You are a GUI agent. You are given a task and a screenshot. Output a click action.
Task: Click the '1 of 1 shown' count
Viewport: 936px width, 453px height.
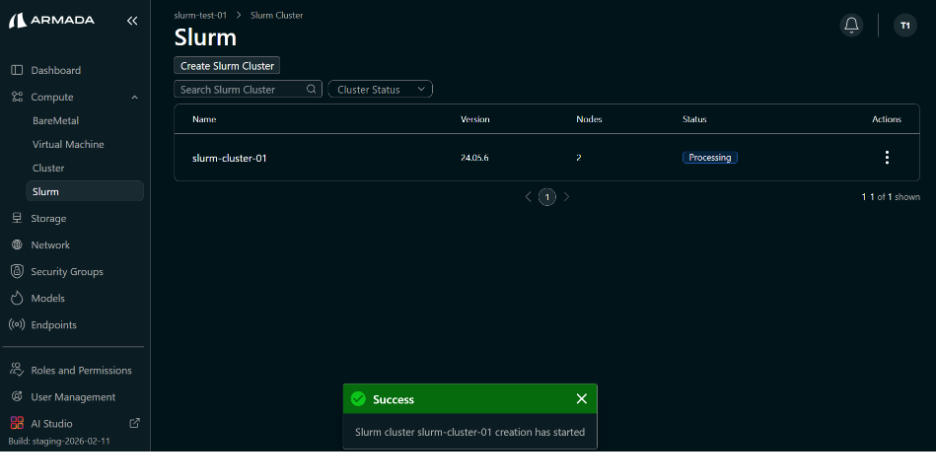tap(891, 197)
